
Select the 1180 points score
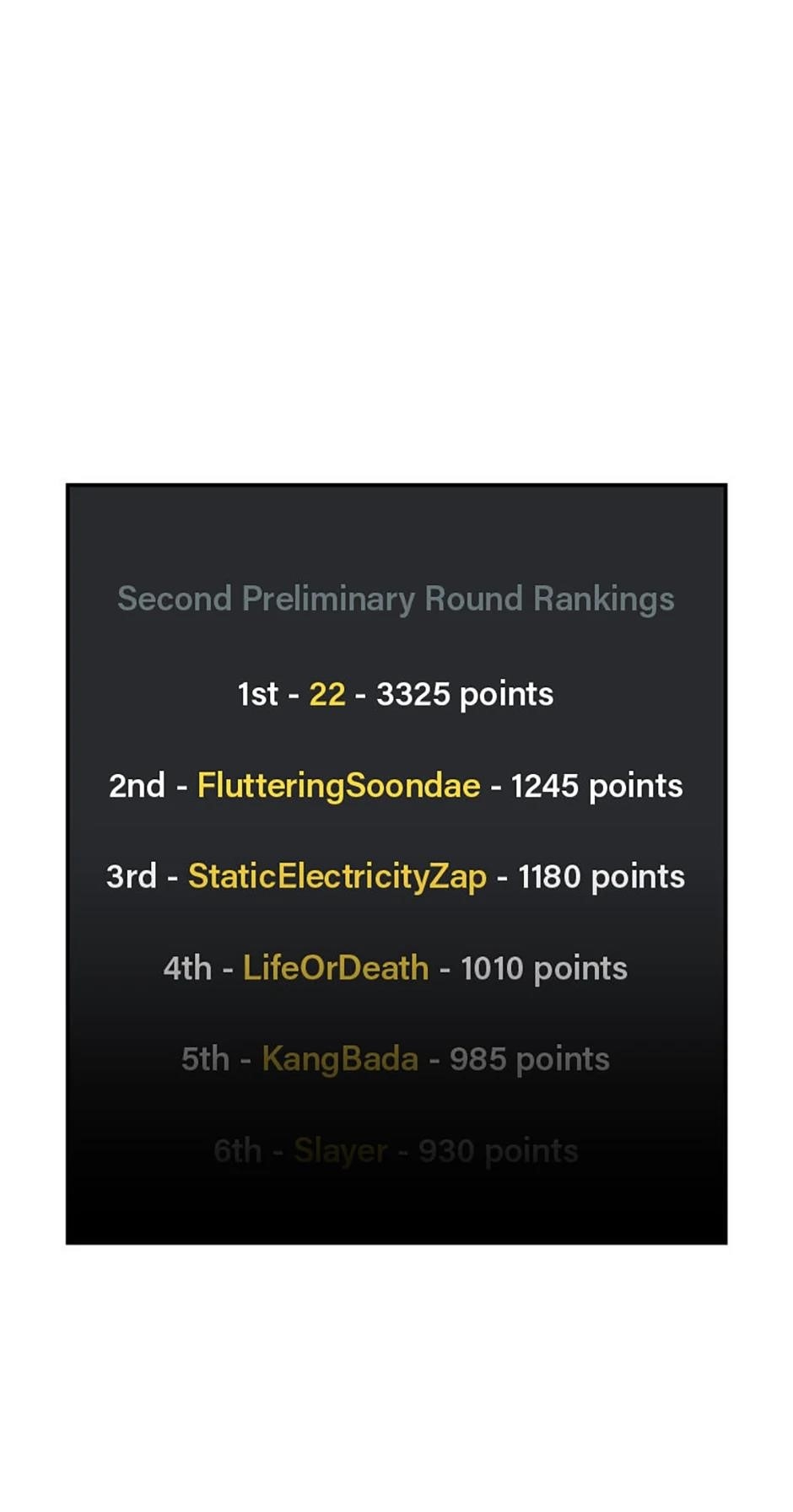tap(601, 877)
